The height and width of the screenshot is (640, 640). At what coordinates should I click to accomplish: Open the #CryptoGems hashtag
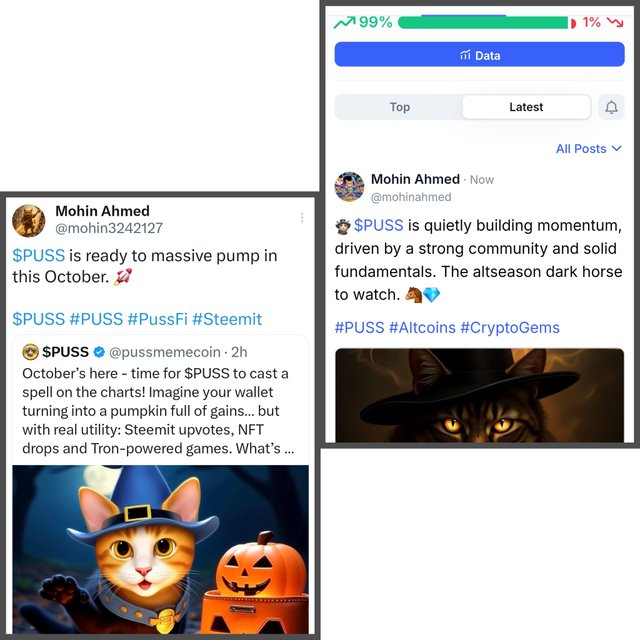tap(510, 328)
